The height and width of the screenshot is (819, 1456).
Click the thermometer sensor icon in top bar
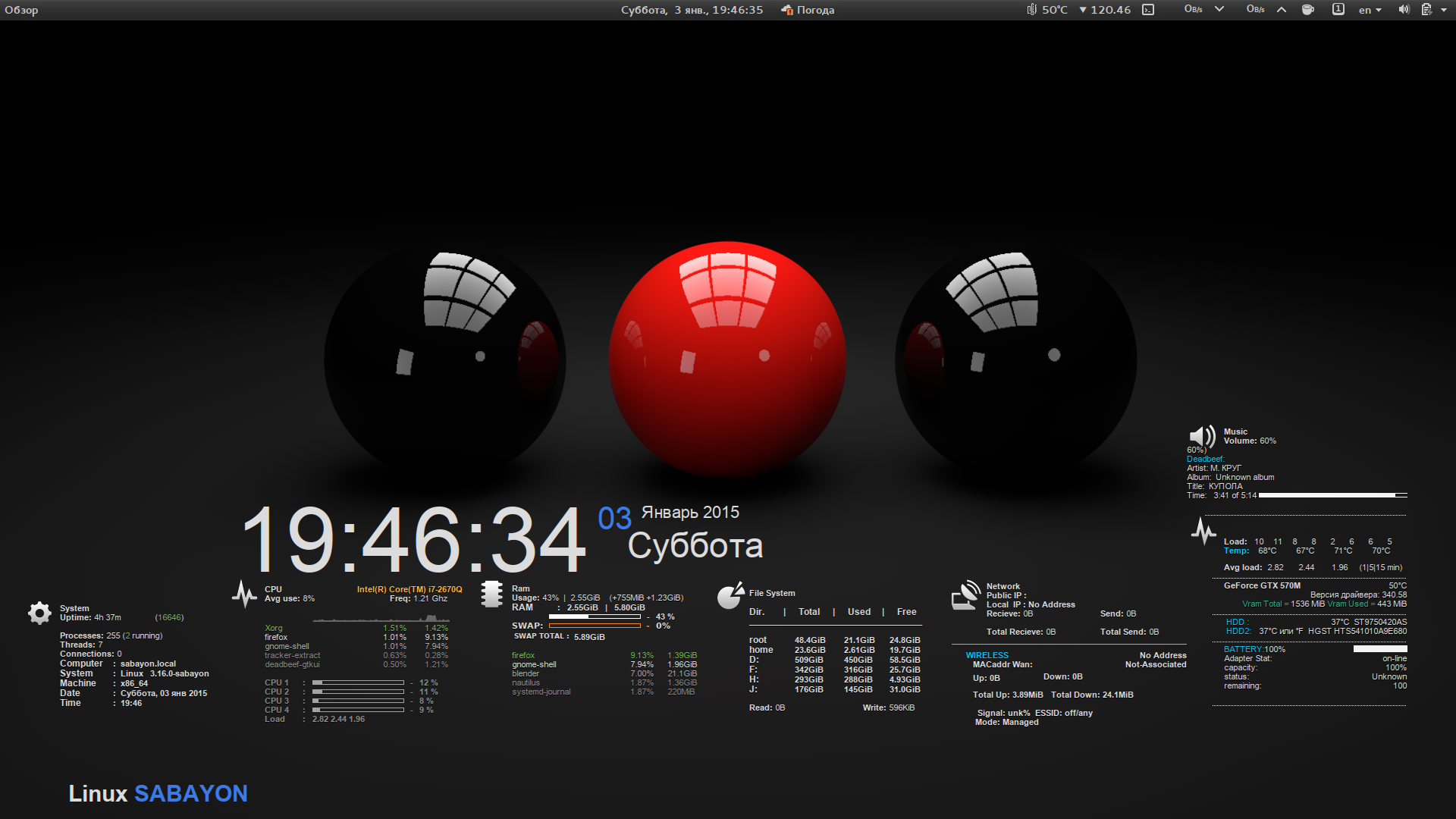1031,10
